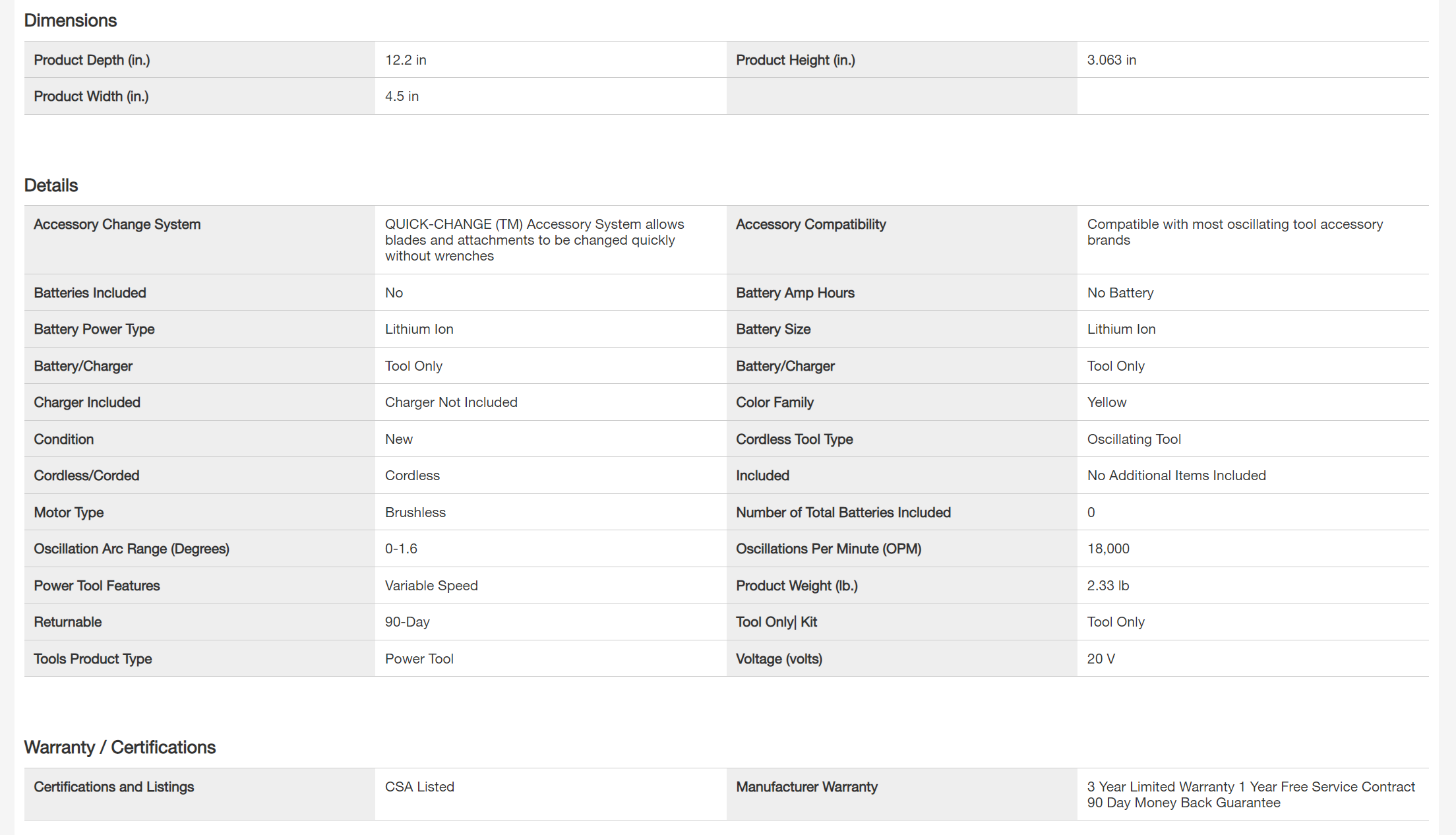Click the Color Family Yellow value
1456x835 pixels.
[1107, 402]
